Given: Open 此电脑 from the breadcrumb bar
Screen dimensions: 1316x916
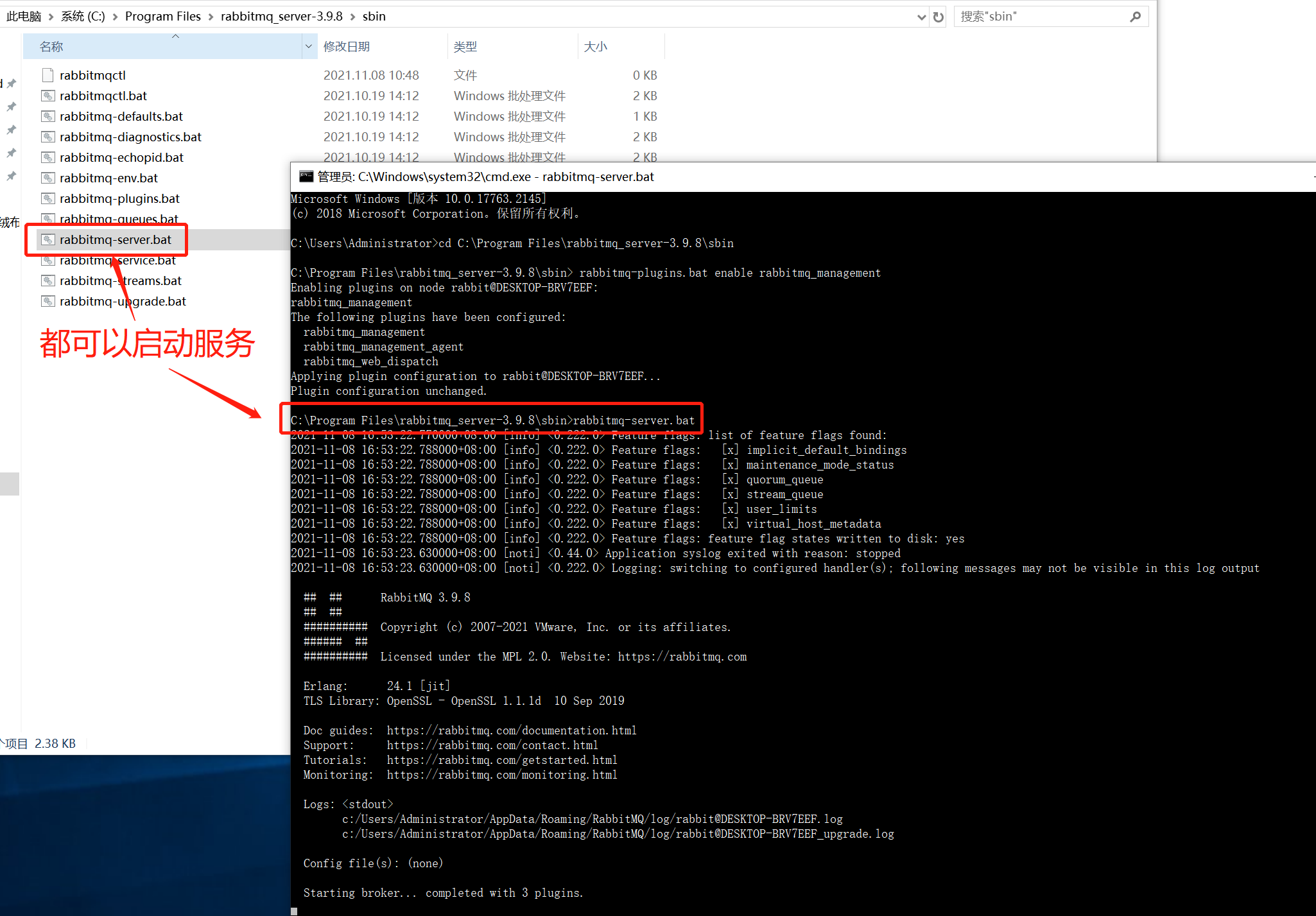Looking at the screenshot, I should [x=23, y=16].
